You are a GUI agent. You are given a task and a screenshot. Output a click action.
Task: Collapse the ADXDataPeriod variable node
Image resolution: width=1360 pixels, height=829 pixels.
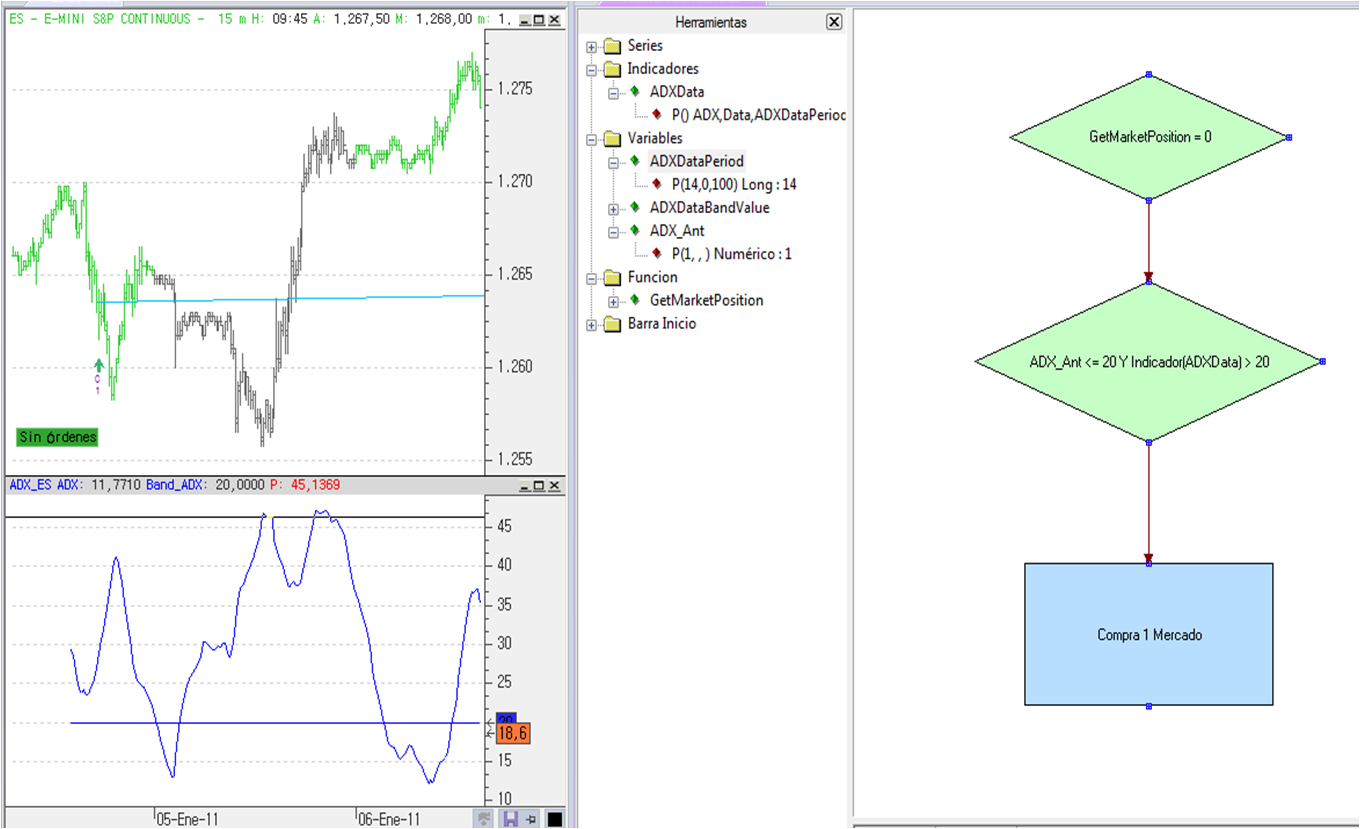point(614,162)
